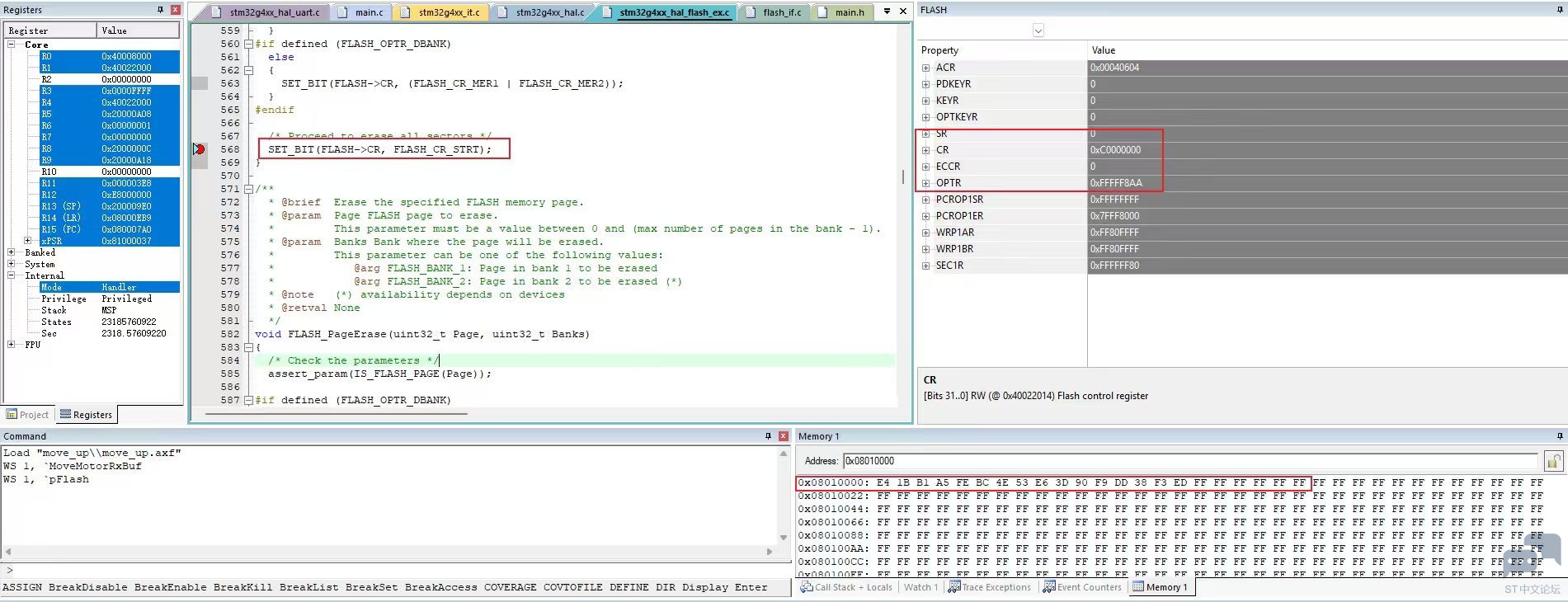Pin the Registers panel with pushpin icon

160,10
